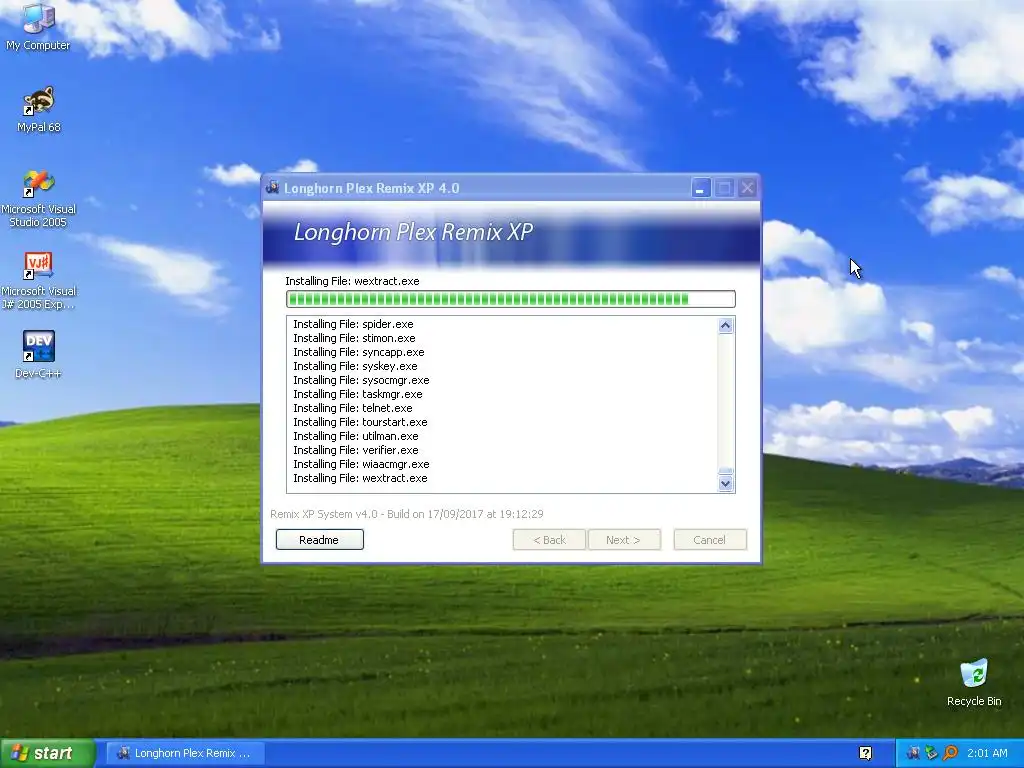Click the scroll down arrow in log list
Image resolution: width=1024 pixels, height=768 pixels.
(x=726, y=484)
